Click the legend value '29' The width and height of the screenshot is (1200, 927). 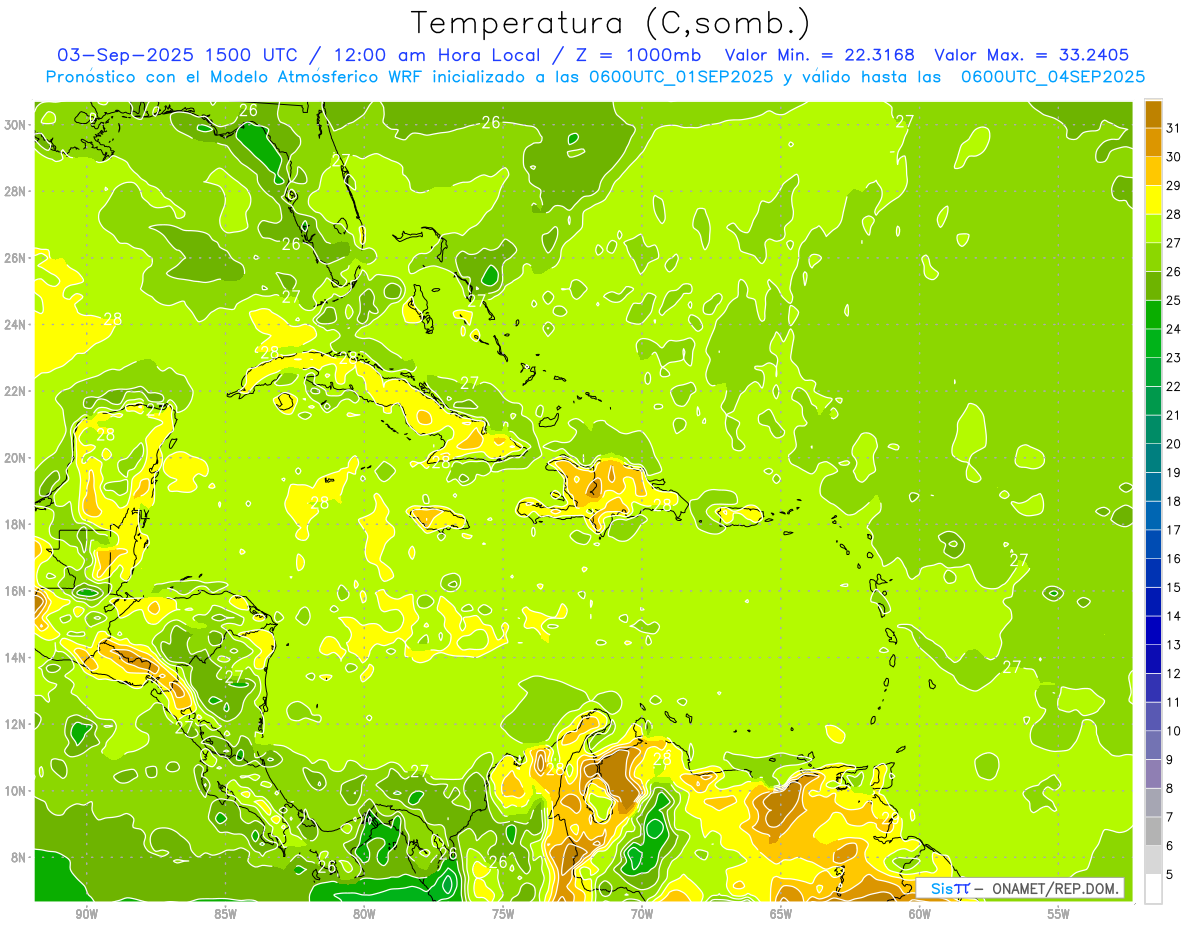[x=1174, y=186]
